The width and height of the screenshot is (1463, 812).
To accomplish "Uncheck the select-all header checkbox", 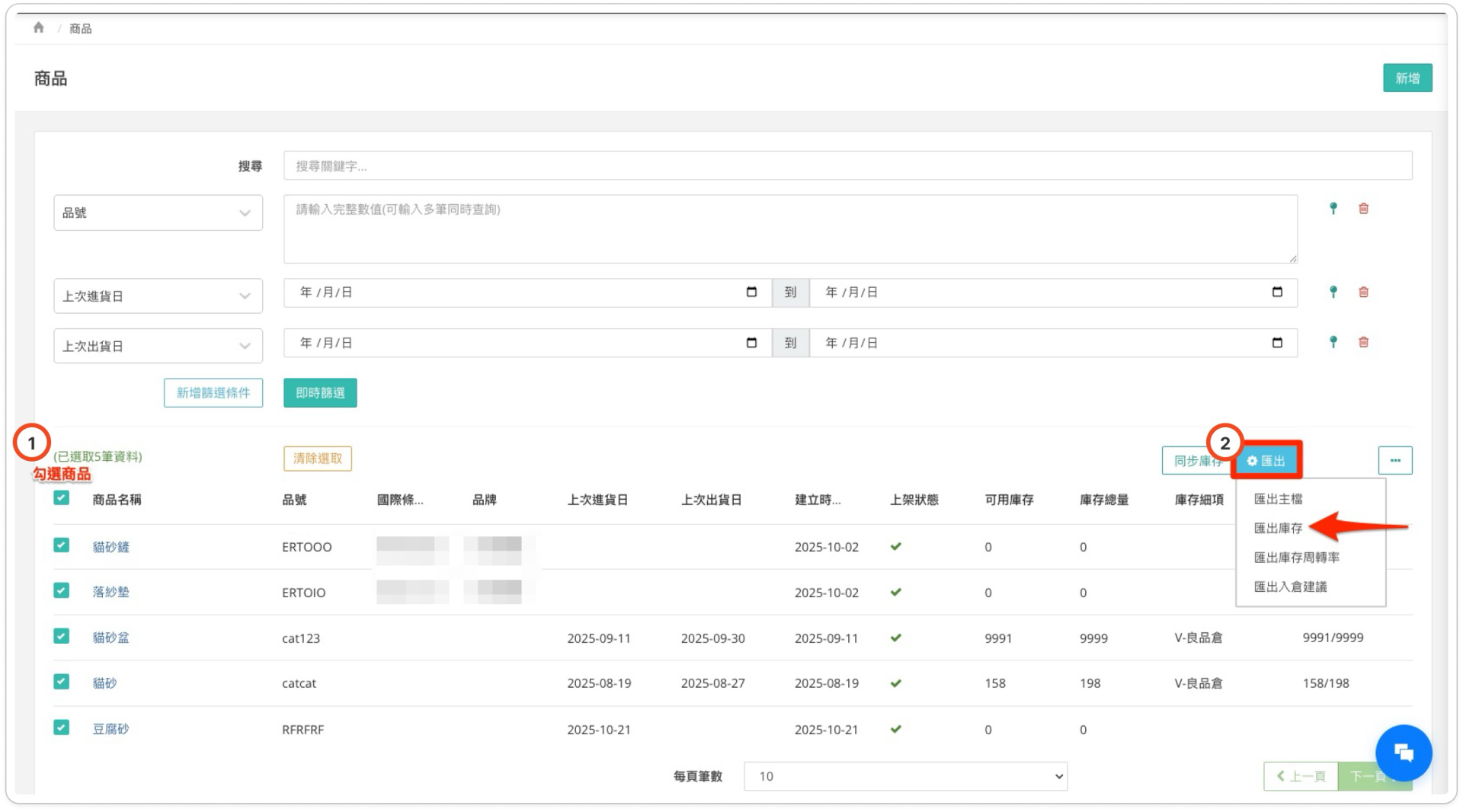I will click(x=62, y=498).
